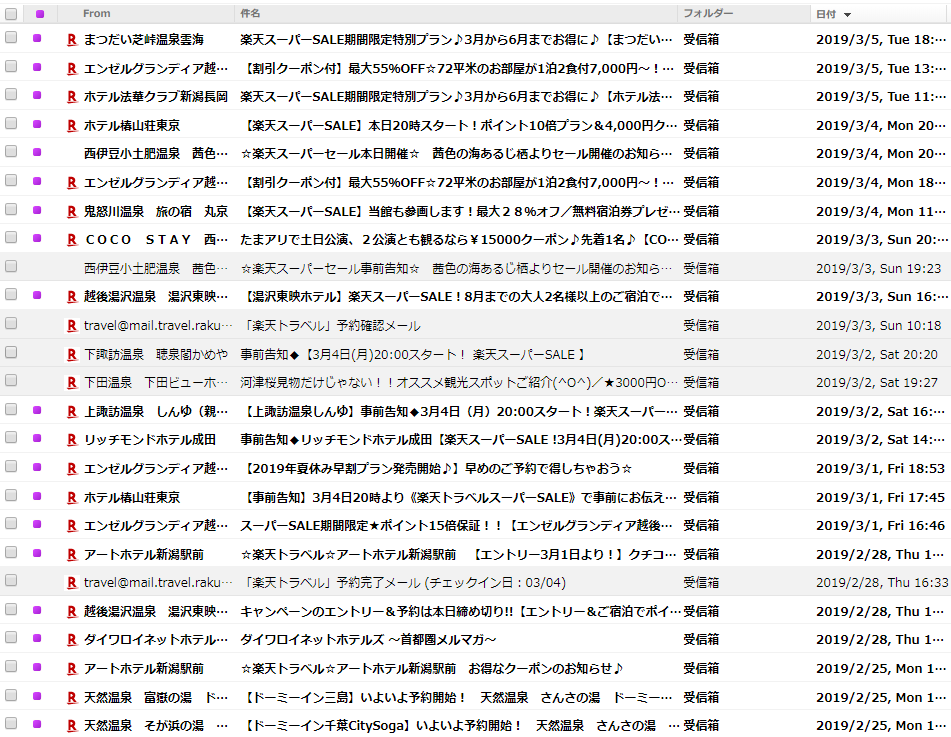Click the Rakuten icon beside まつだい芝峠温泉雲海
The height and width of the screenshot is (737, 951).
point(72,40)
